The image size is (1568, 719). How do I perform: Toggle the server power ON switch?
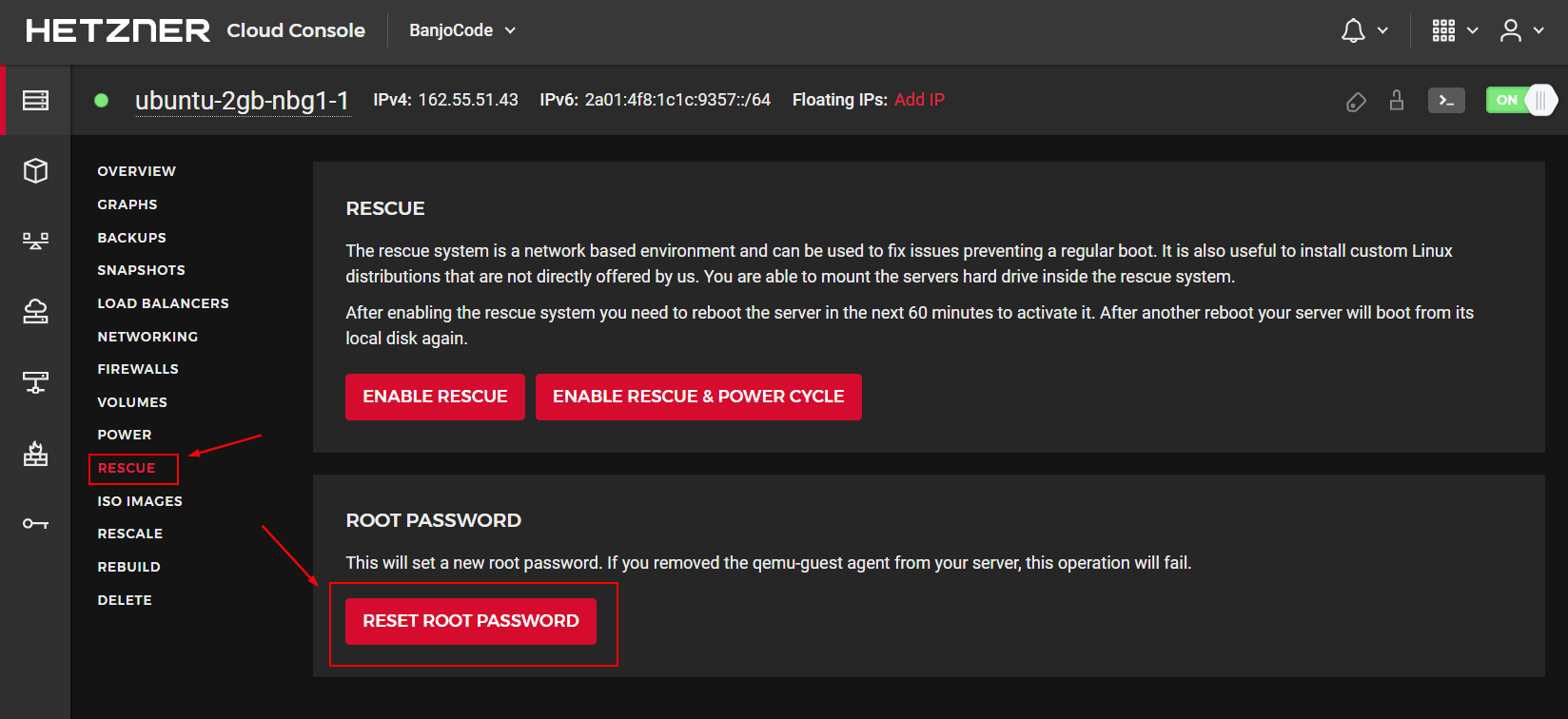coord(1521,100)
